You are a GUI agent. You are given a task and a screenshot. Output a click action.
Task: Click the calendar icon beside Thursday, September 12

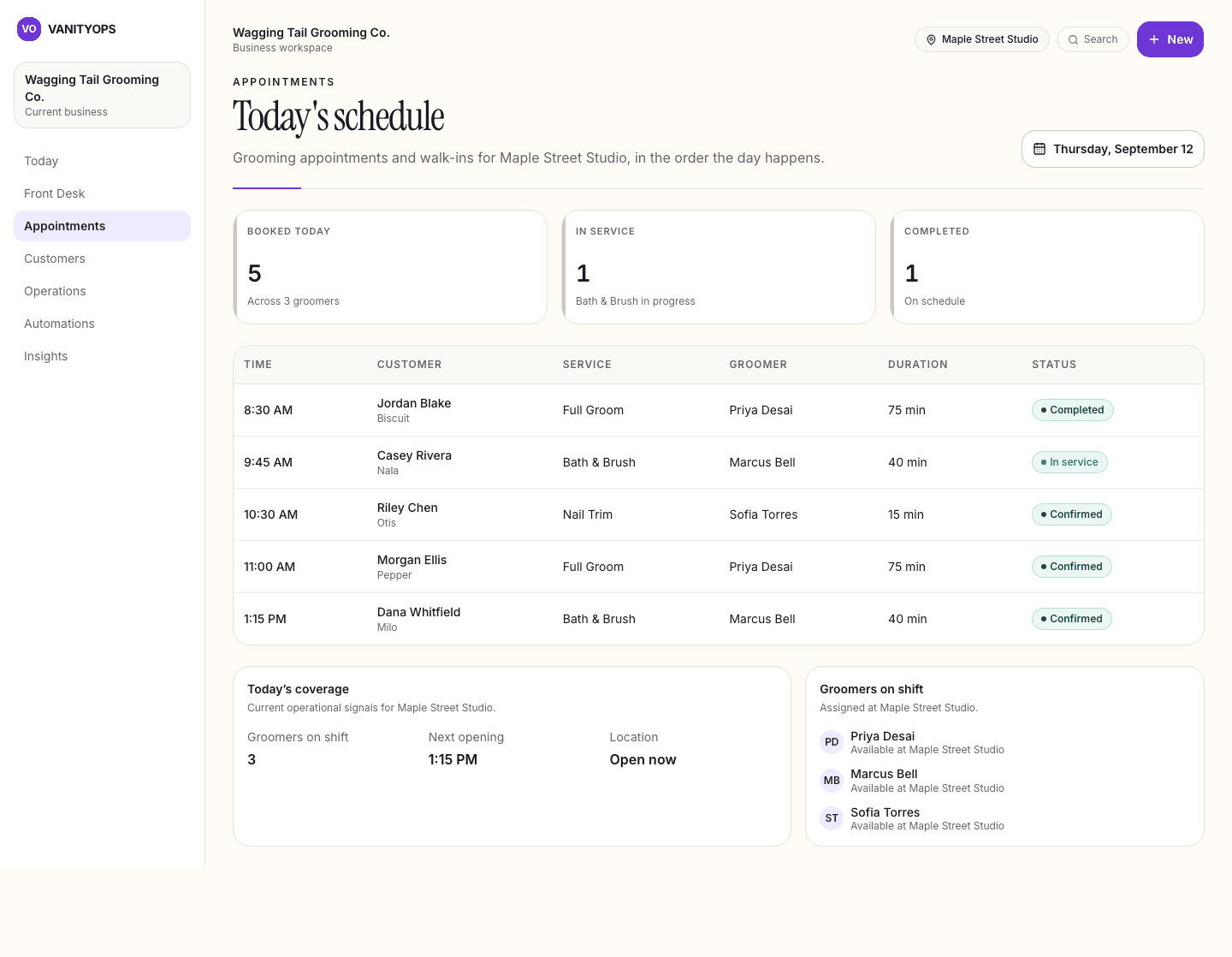(x=1039, y=149)
